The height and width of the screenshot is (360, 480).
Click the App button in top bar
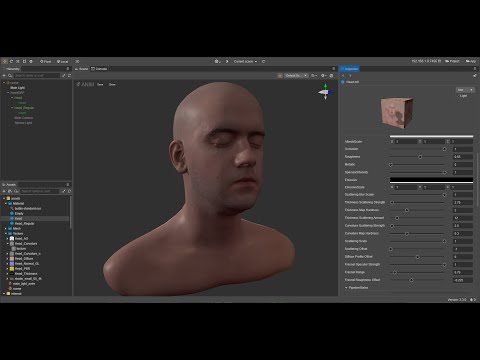(x=471, y=61)
